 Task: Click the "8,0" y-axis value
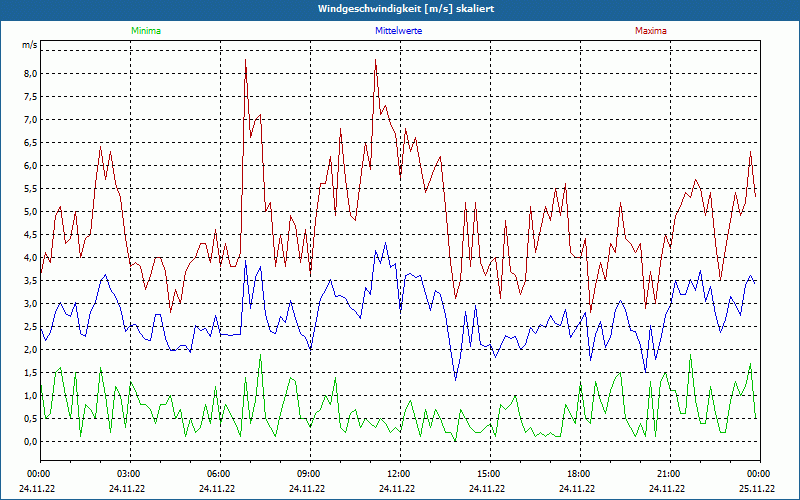click(x=31, y=73)
